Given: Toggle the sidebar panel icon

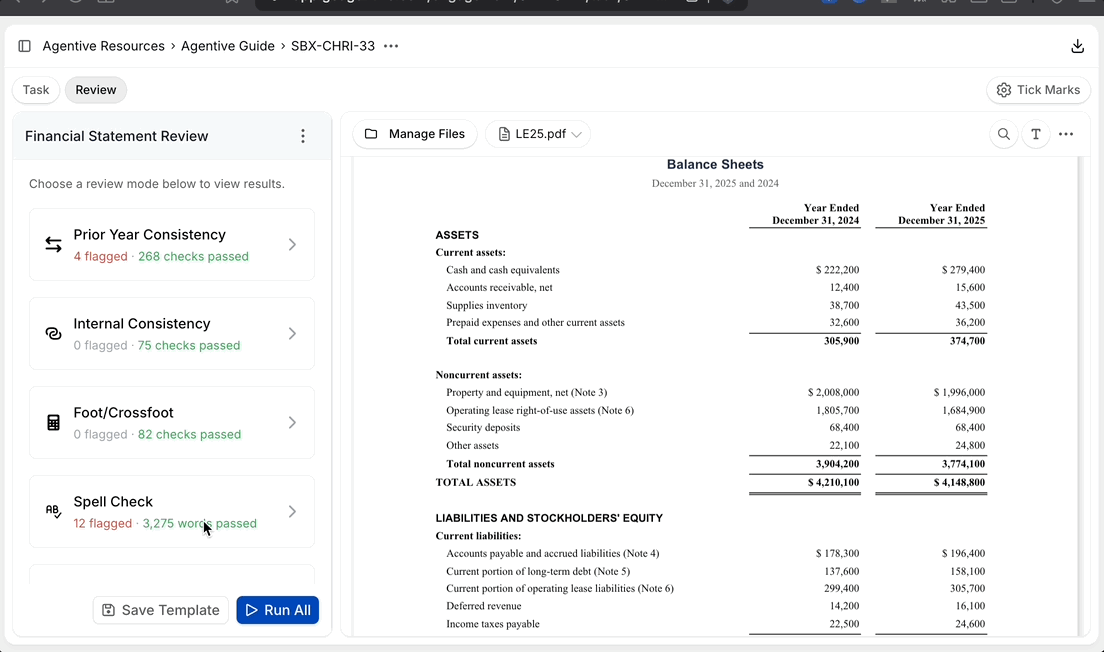Looking at the screenshot, I should (x=25, y=46).
